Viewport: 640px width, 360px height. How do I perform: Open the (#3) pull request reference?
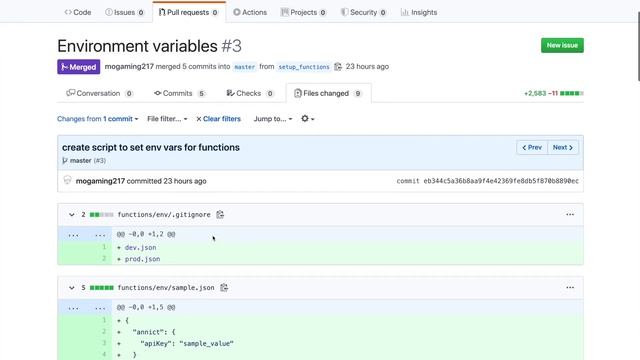(100, 160)
